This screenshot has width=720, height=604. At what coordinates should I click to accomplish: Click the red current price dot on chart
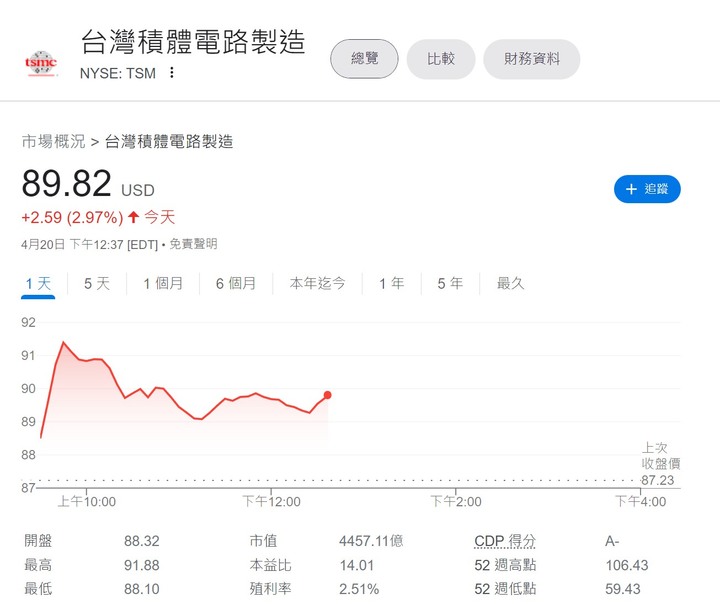pyautogui.click(x=327, y=395)
